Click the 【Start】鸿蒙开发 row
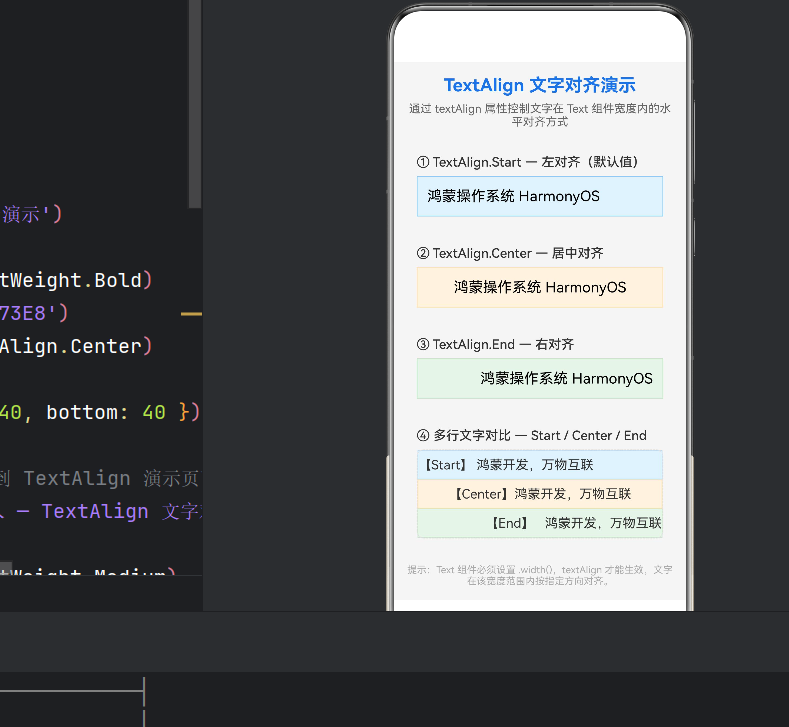This screenshot has width=789, height=727. [539, 465]
